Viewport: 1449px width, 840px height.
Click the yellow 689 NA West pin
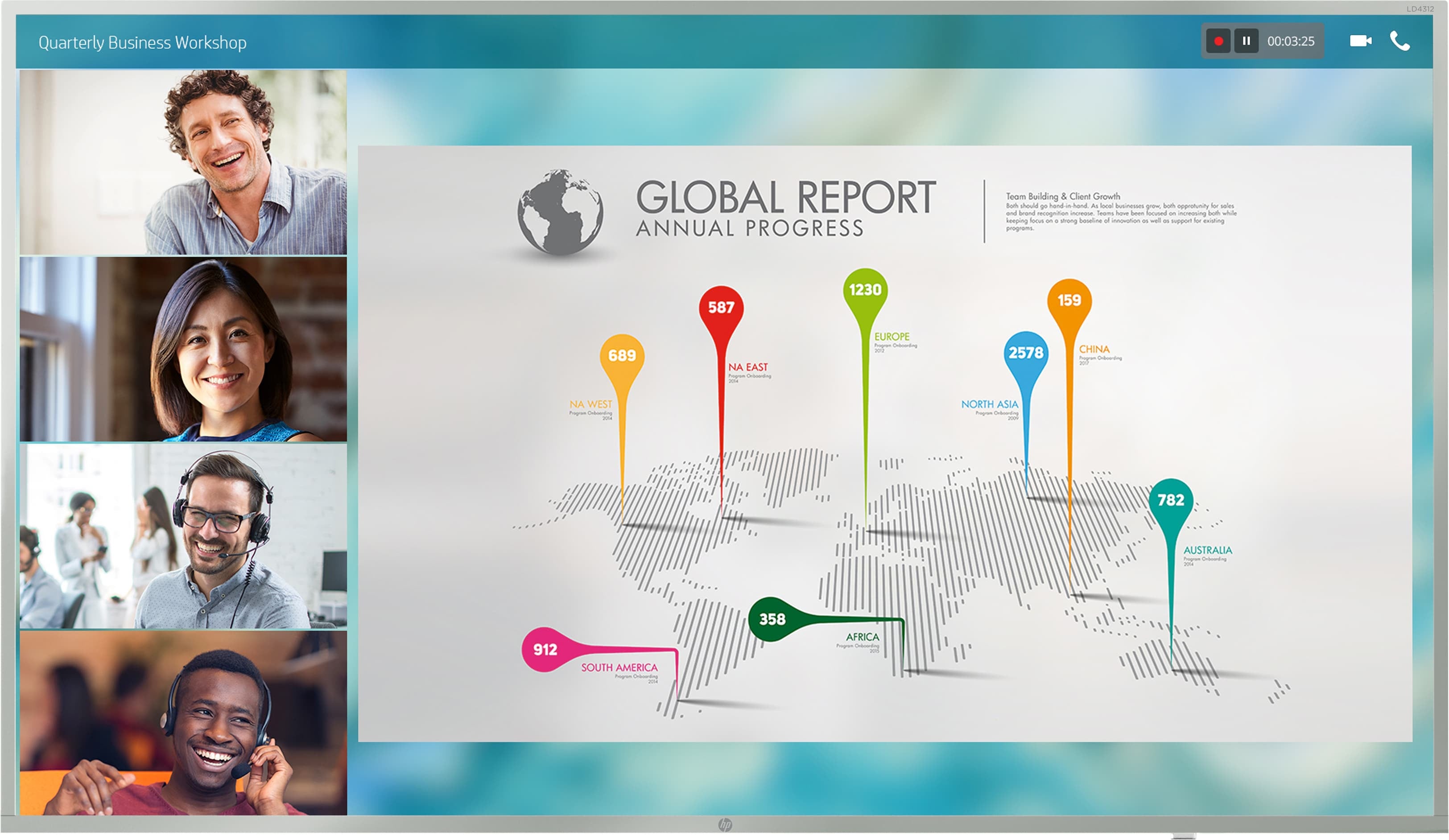point(622,355)
